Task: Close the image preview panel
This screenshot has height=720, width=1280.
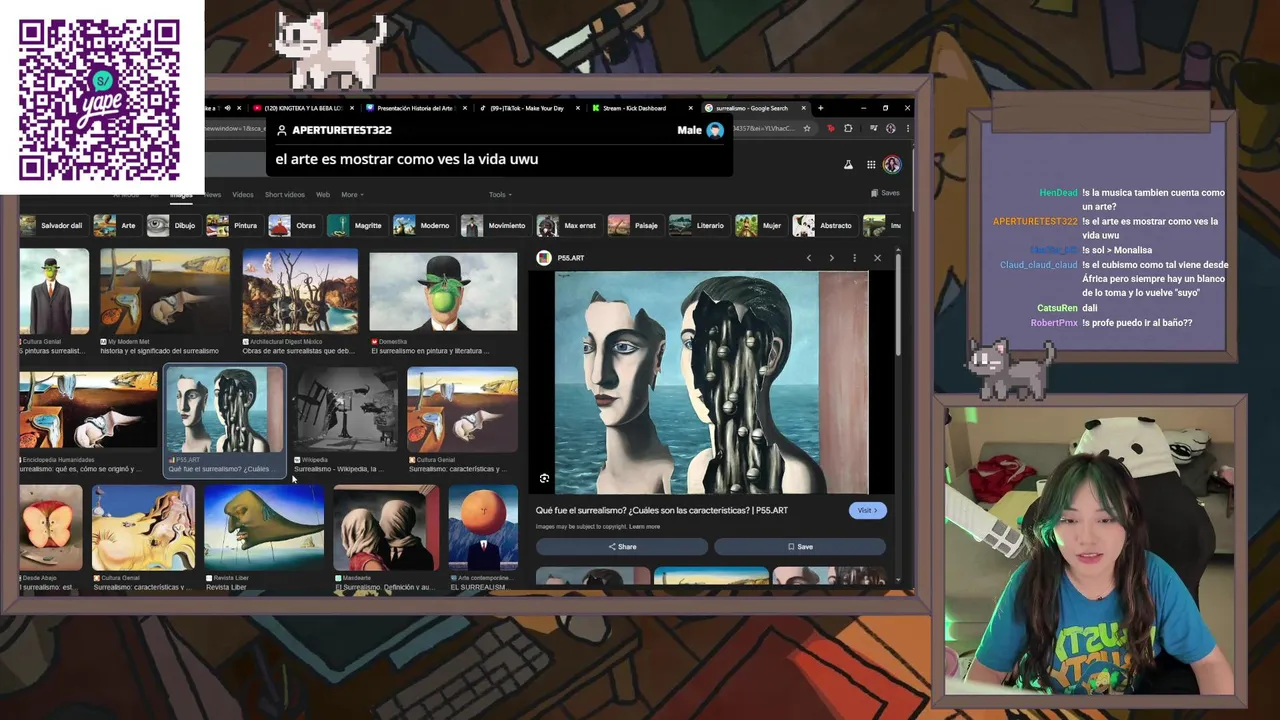Action: [877, 258]
